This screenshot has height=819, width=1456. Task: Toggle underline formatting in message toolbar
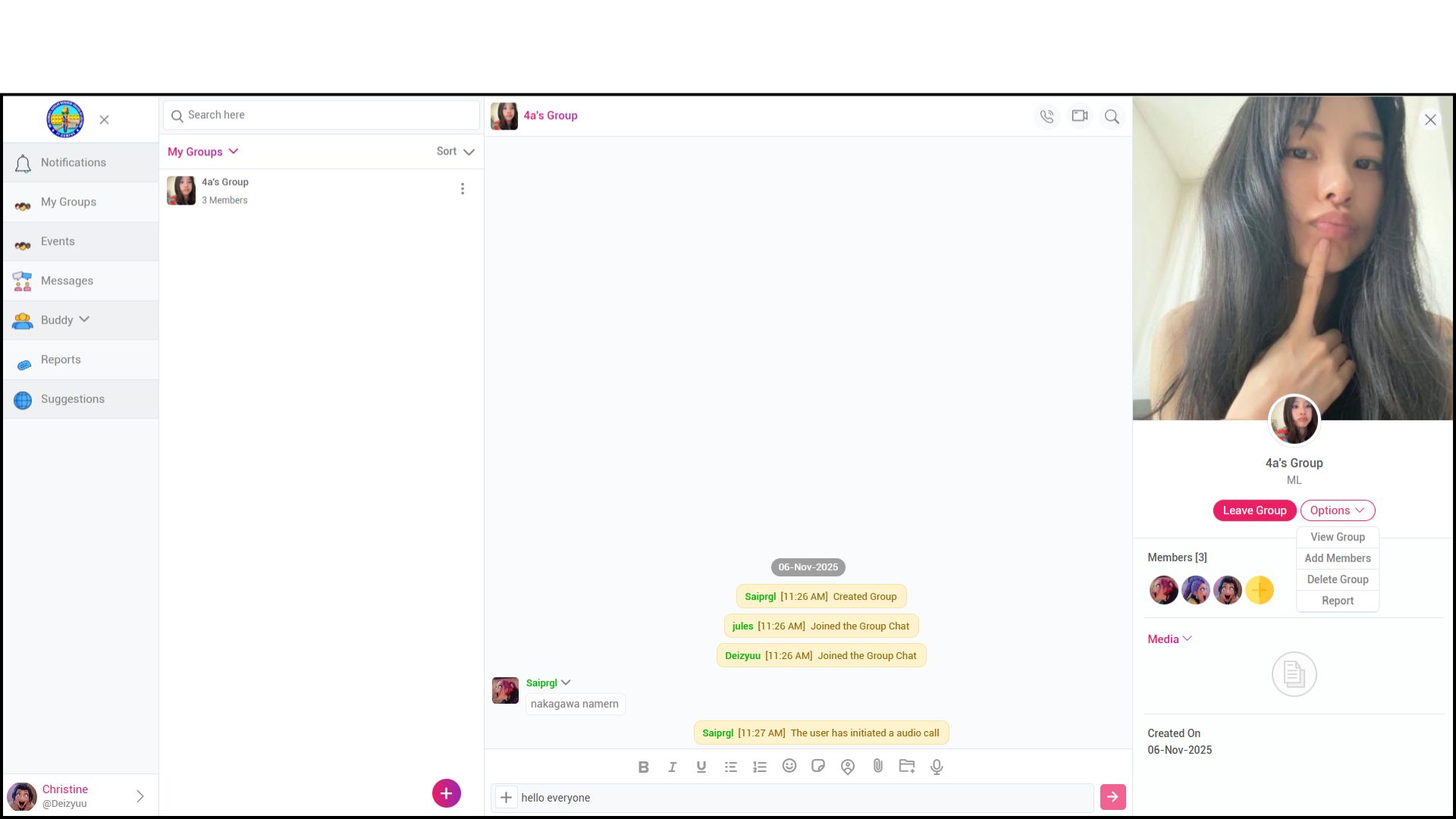pos(701,767)
